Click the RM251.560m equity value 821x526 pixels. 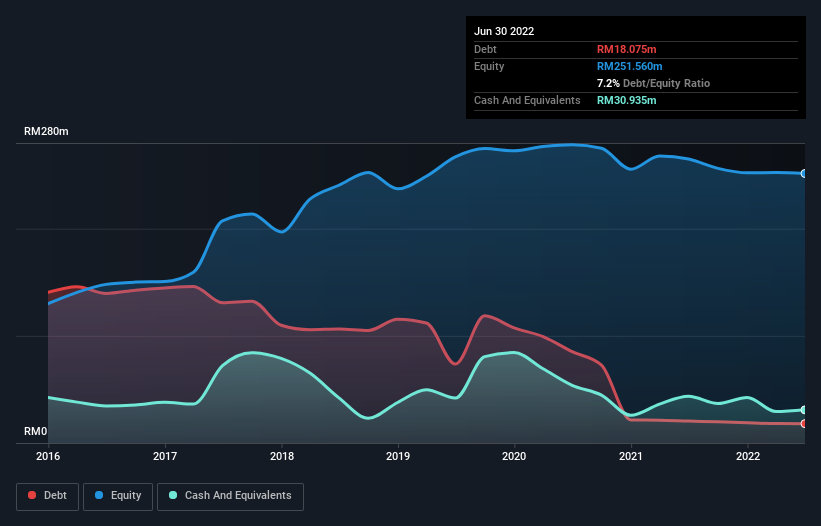pyautogui.click(x=630, y=66)
